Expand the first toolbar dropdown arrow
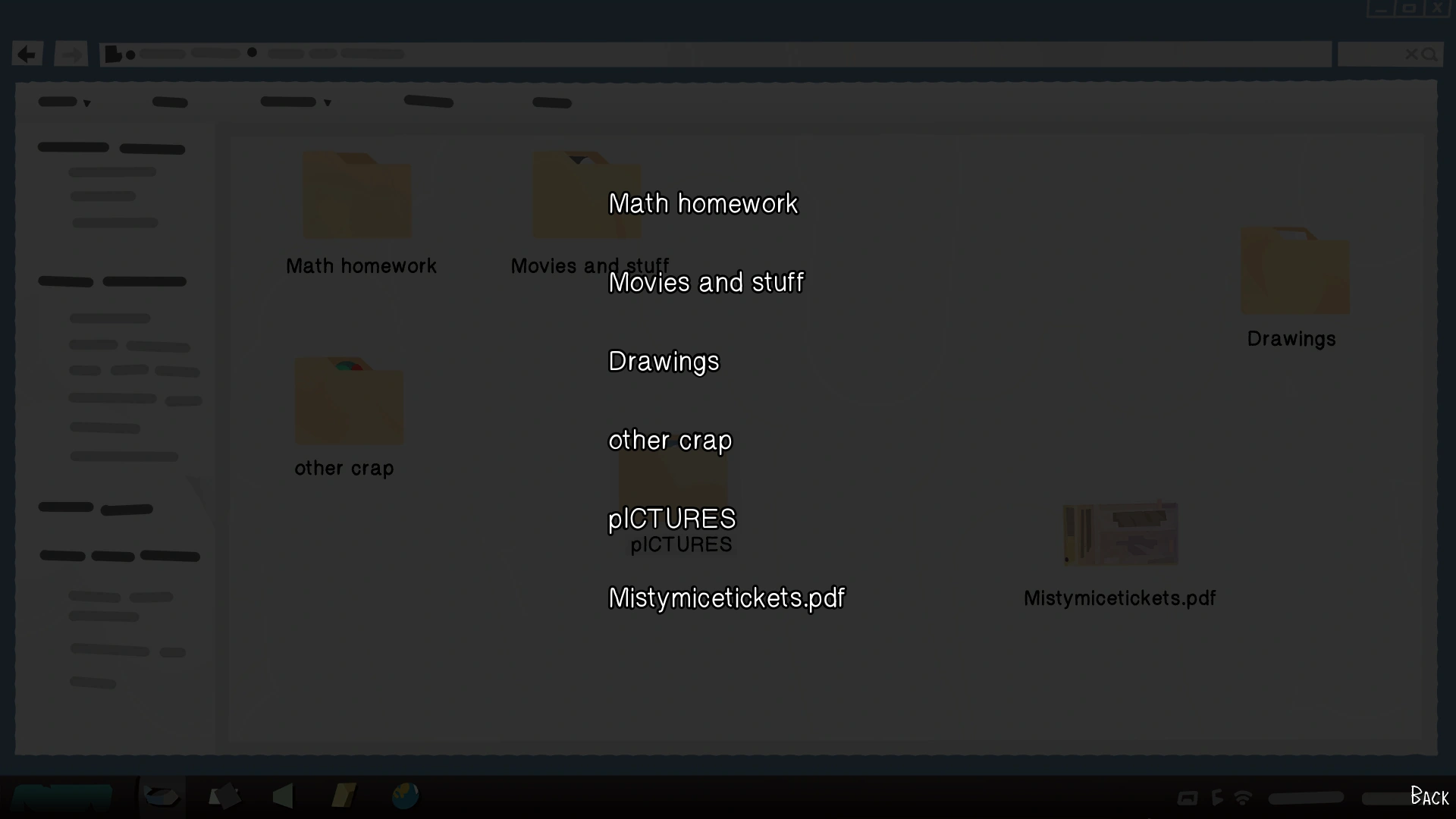Image resolution: width=1456 pixels, height=819 pixels. pos(87,103)
